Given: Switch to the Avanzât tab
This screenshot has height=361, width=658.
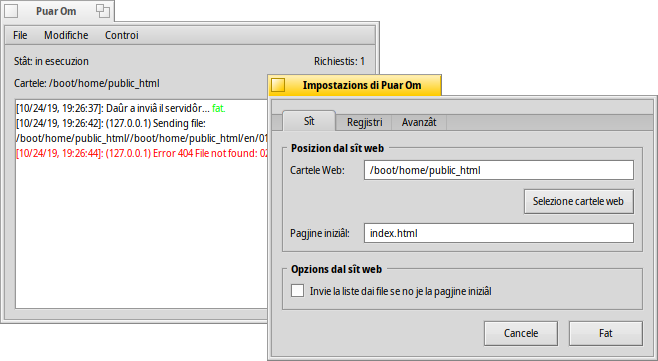Looking at the screenshot, I should pyautogui.click(x=419, y=123).
